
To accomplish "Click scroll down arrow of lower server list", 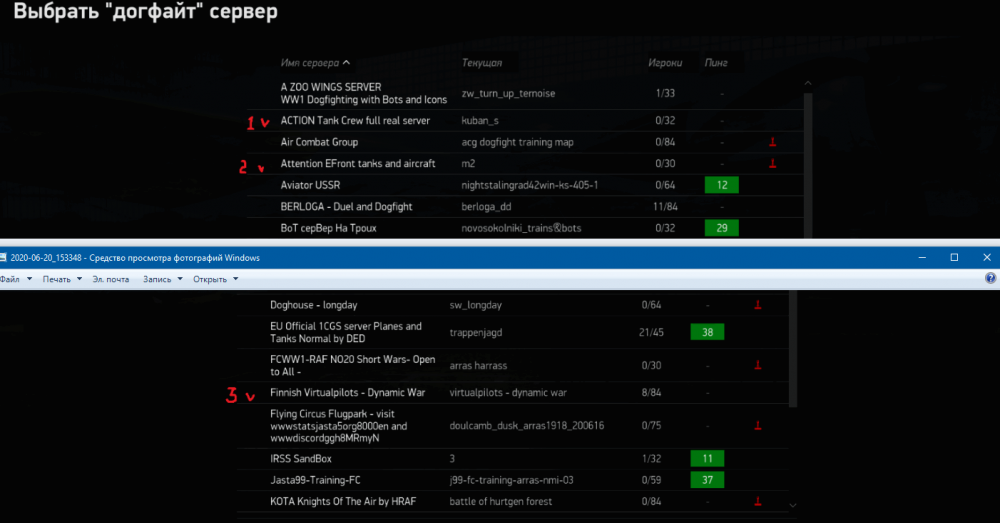I will tap(793, 505).
